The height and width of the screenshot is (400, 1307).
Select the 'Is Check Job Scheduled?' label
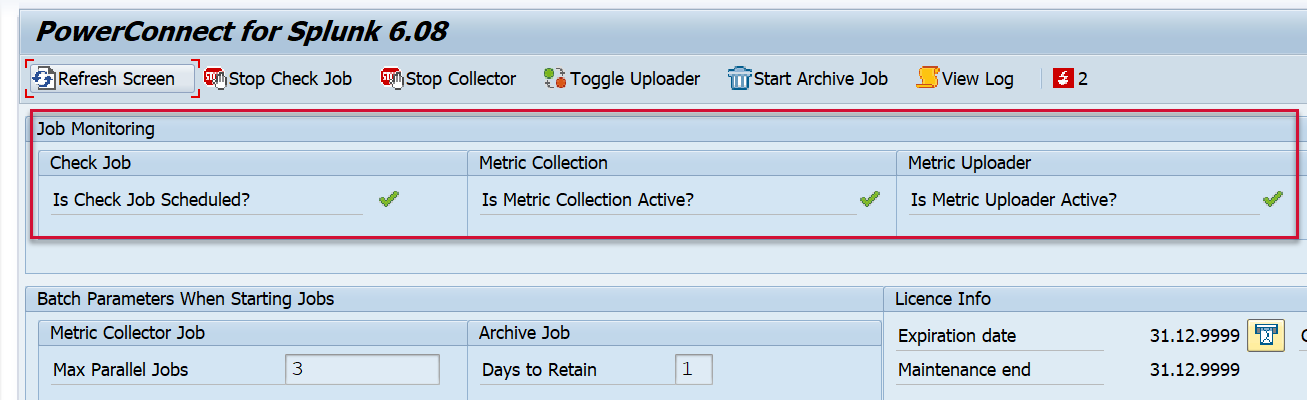(151, 200)
